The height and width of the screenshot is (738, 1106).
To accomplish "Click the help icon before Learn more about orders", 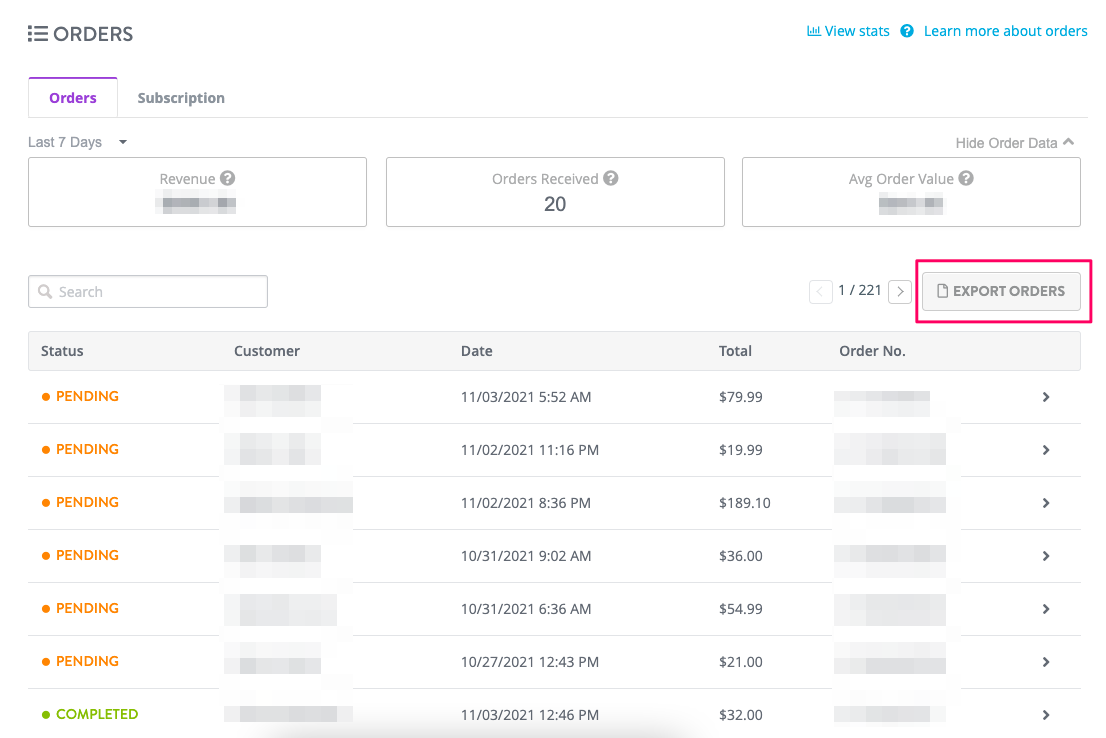I will [907, 30].
